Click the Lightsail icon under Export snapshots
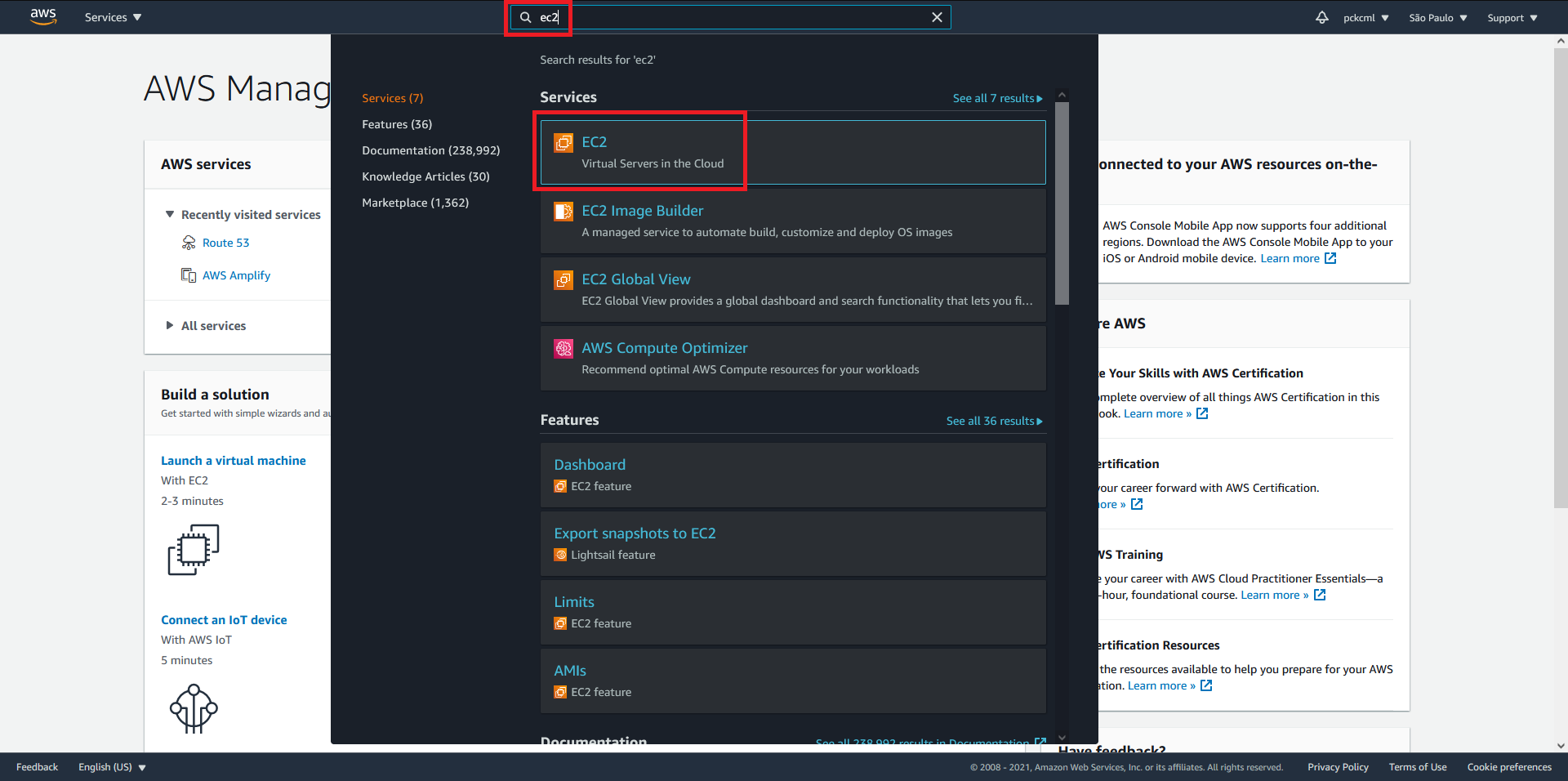This screenshot has height=781, width=1568. (560, 554)
